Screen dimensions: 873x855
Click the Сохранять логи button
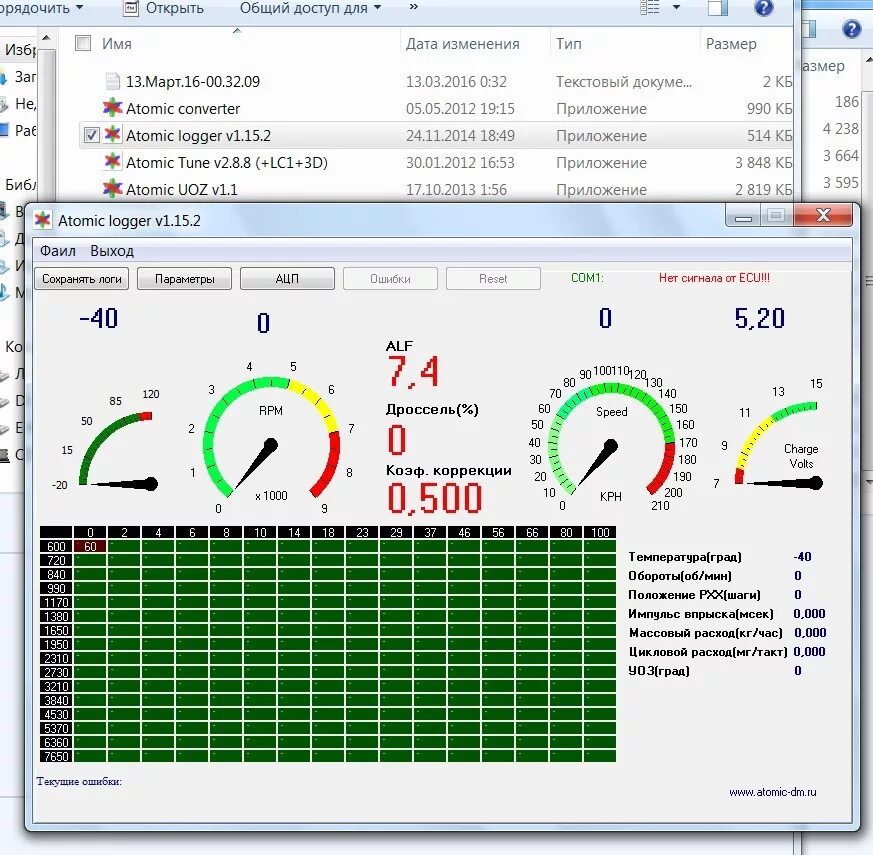pyautogui.click(x=82, y=279)
